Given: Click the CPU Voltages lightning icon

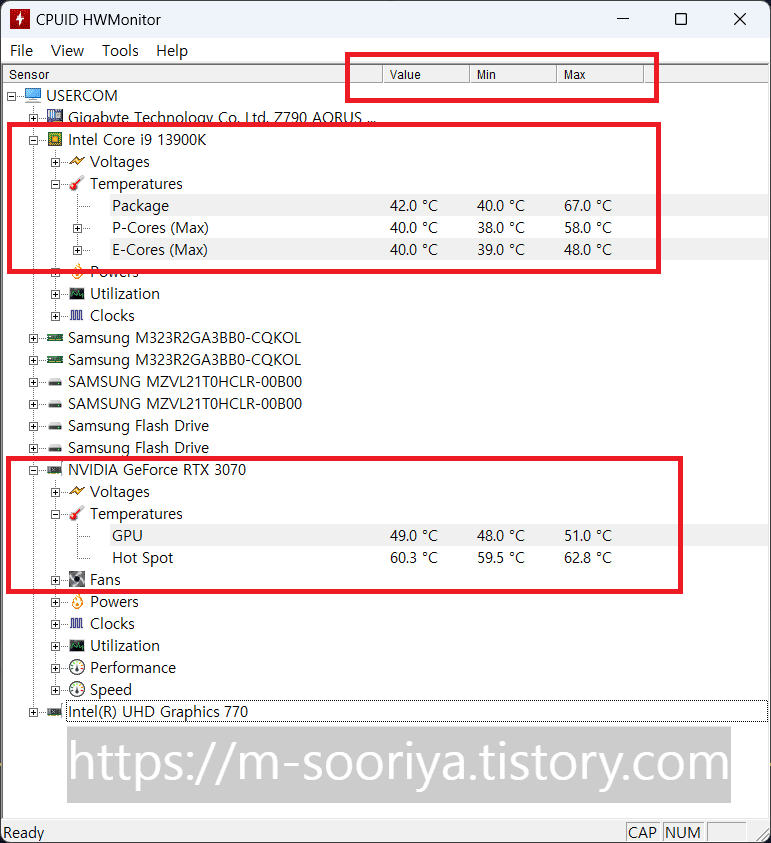Looking at the screenshot, I should coord(77,161).
